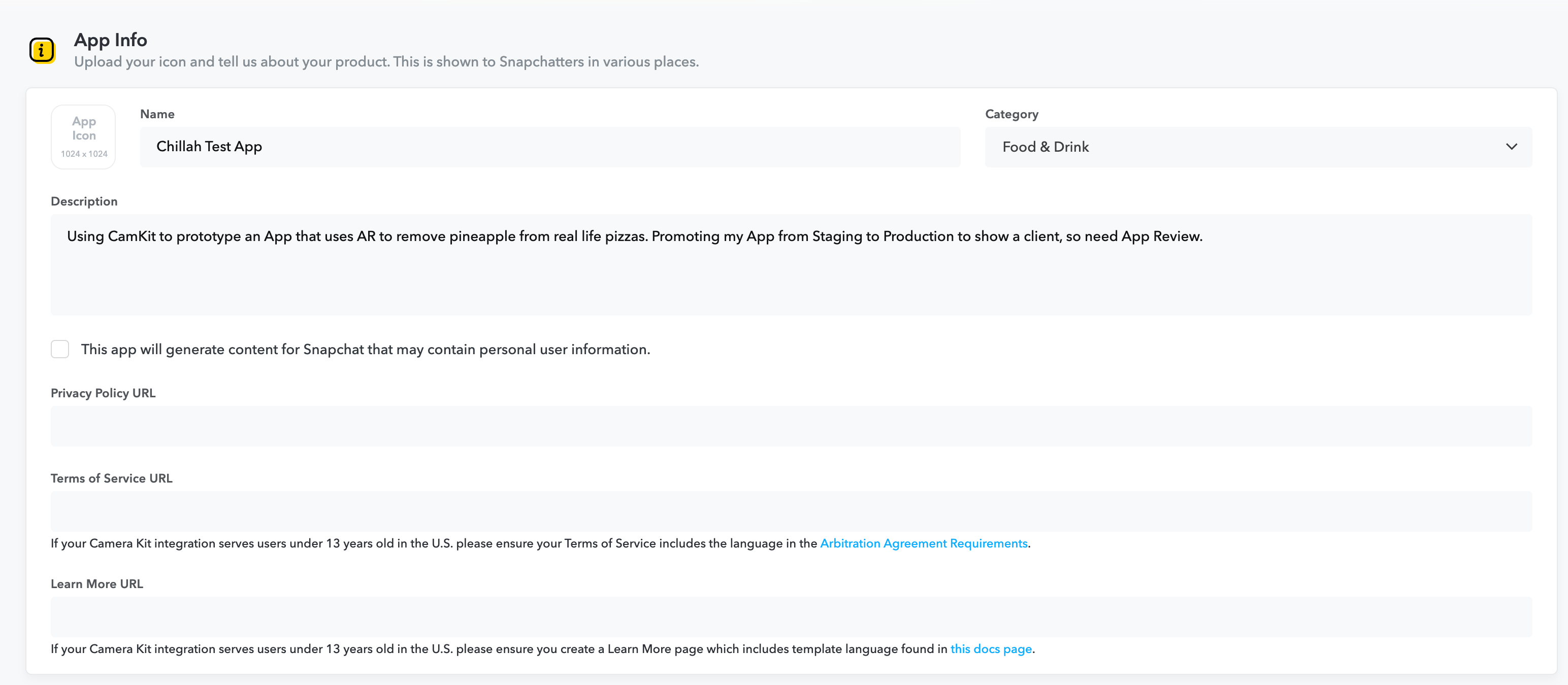
Task: Enable the personal user information checkbox
Action: [59, 349]
